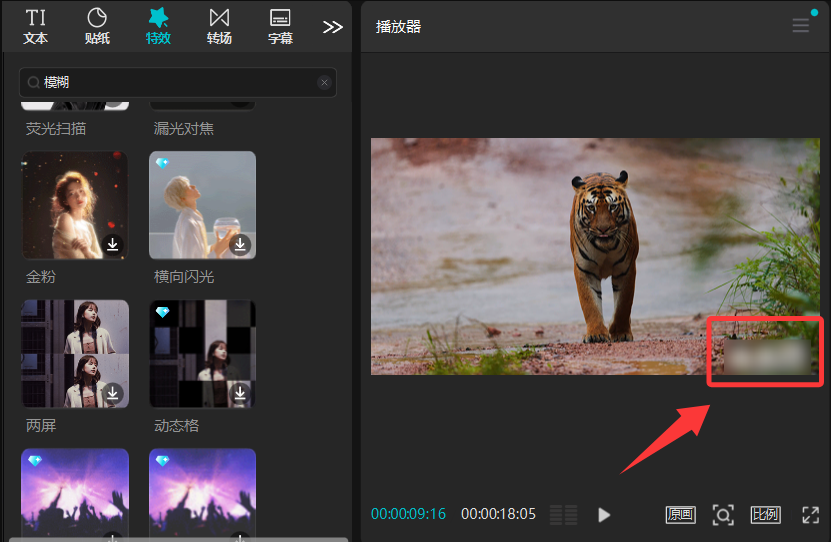
Task: Select the 金粉 effect thumbnail
Action: (75, 205)
